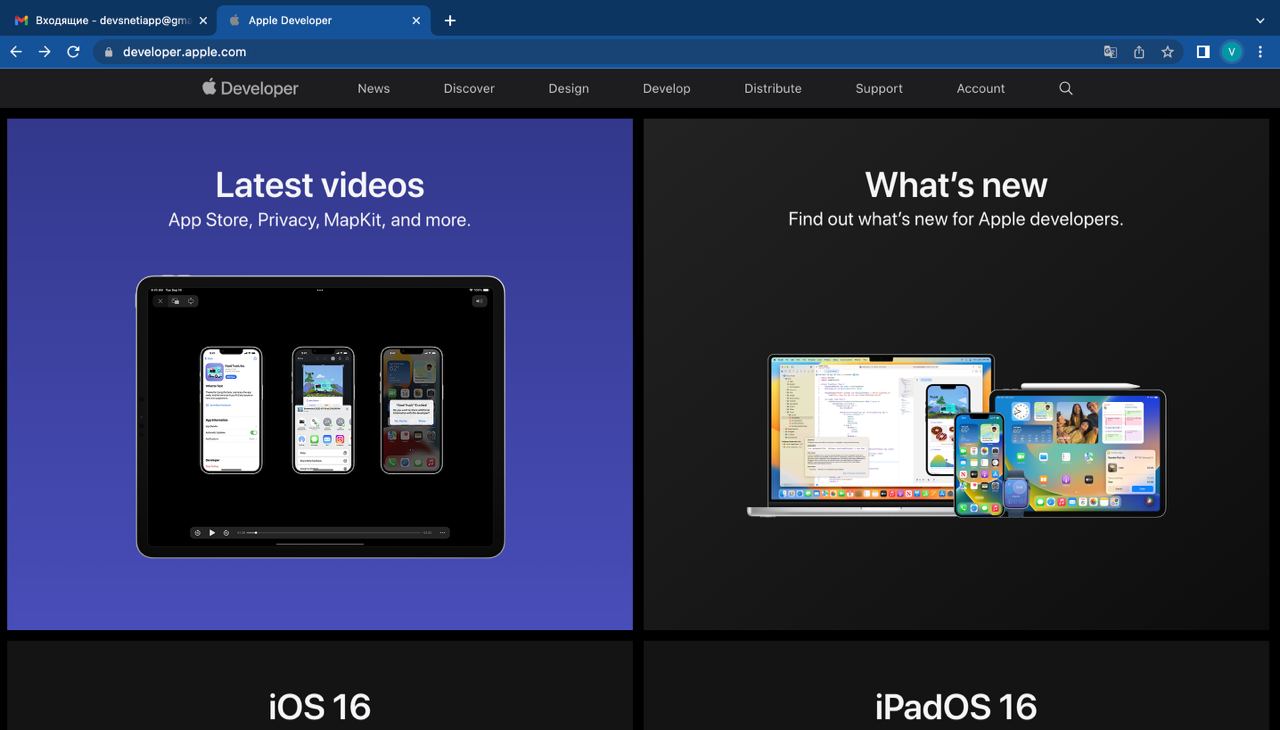
Task: Click the MacBook and devices image
Action: click(x=956, y=435)
